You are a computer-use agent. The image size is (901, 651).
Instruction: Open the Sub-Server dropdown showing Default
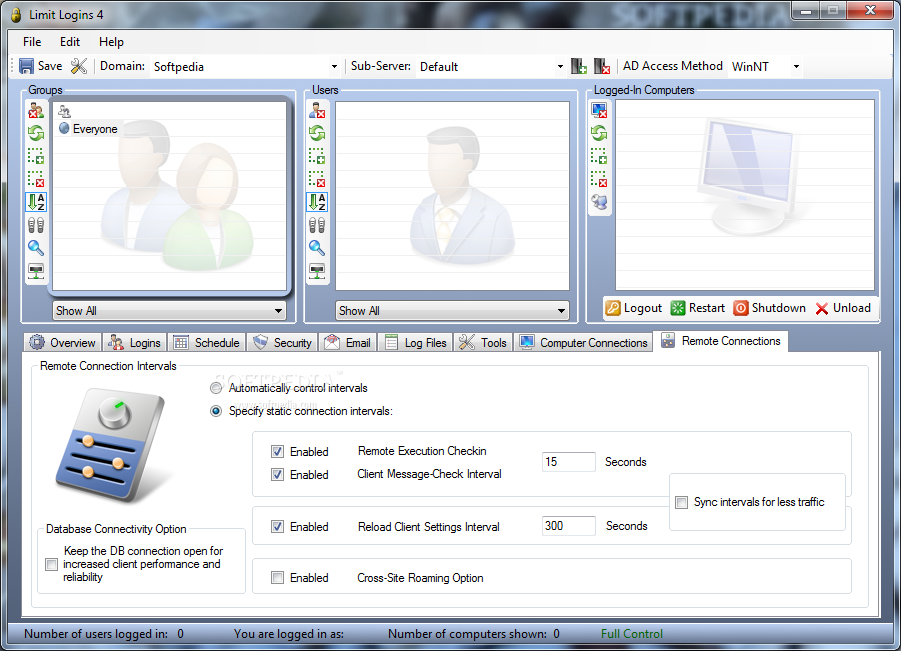[x=491, y=67]
